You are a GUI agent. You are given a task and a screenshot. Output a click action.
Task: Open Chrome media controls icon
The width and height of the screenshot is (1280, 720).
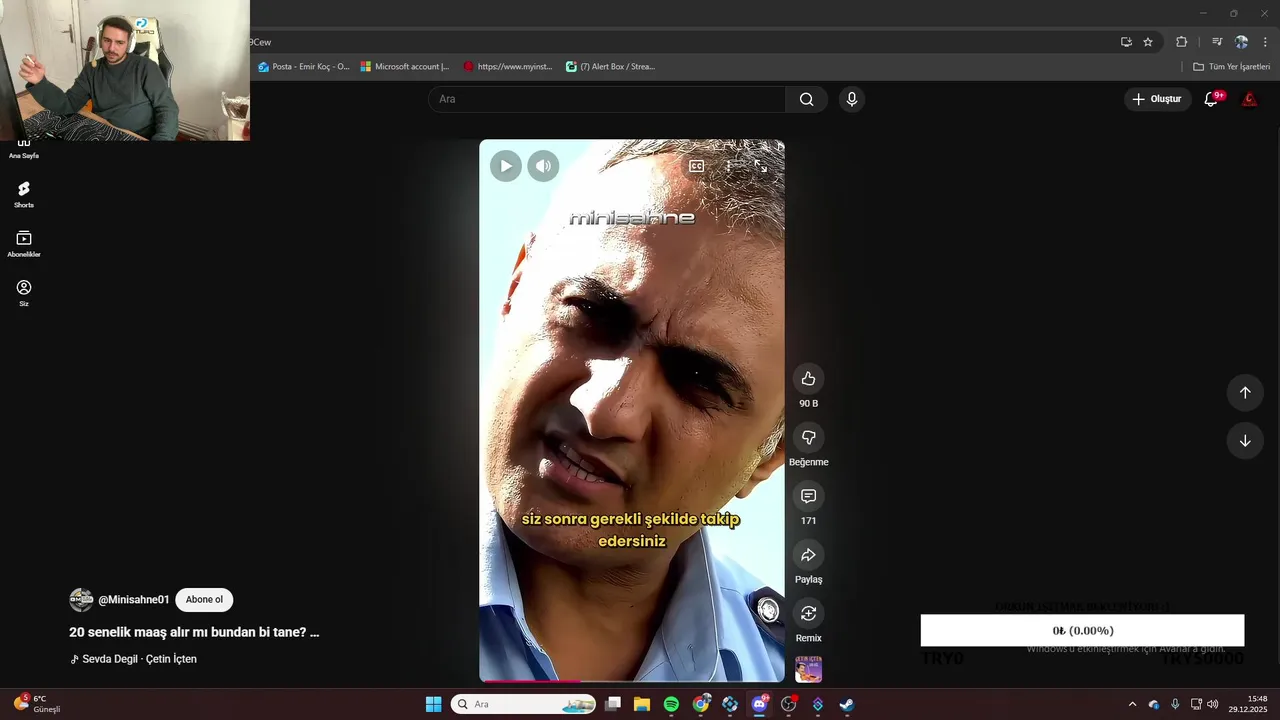1217,42
